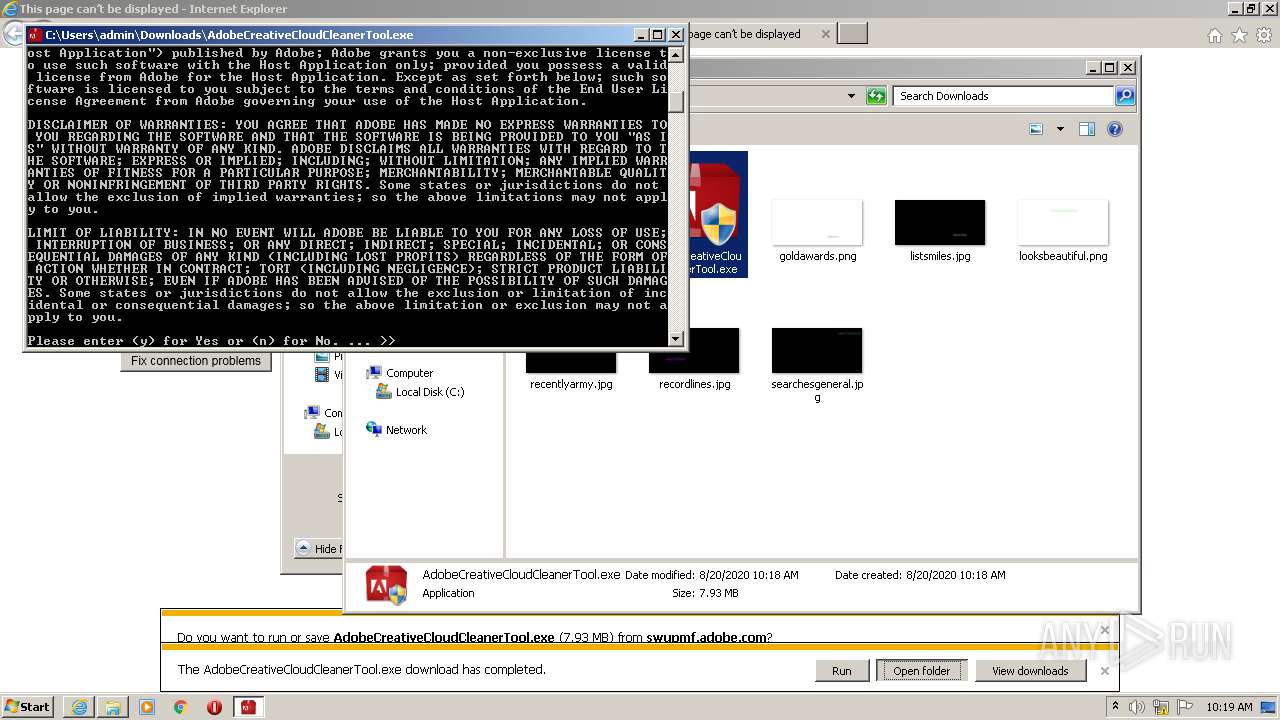Open IE Favorites star
The height and width of the screenshot is (720, 1280).
click(1239, 36)
